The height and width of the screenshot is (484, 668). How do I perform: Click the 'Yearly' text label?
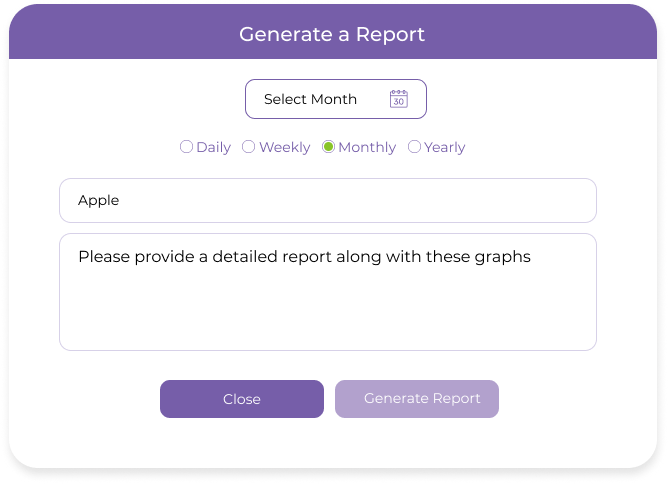[445, 147]
